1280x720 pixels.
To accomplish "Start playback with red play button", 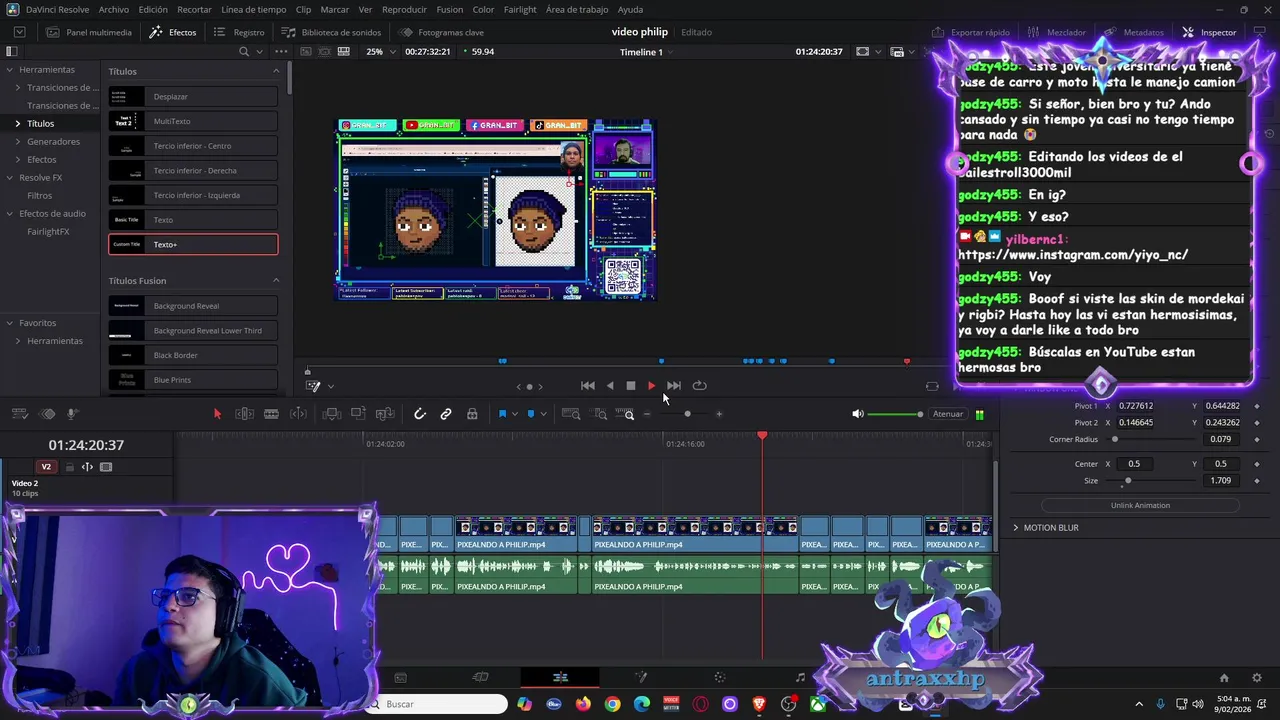I will 652,386.
